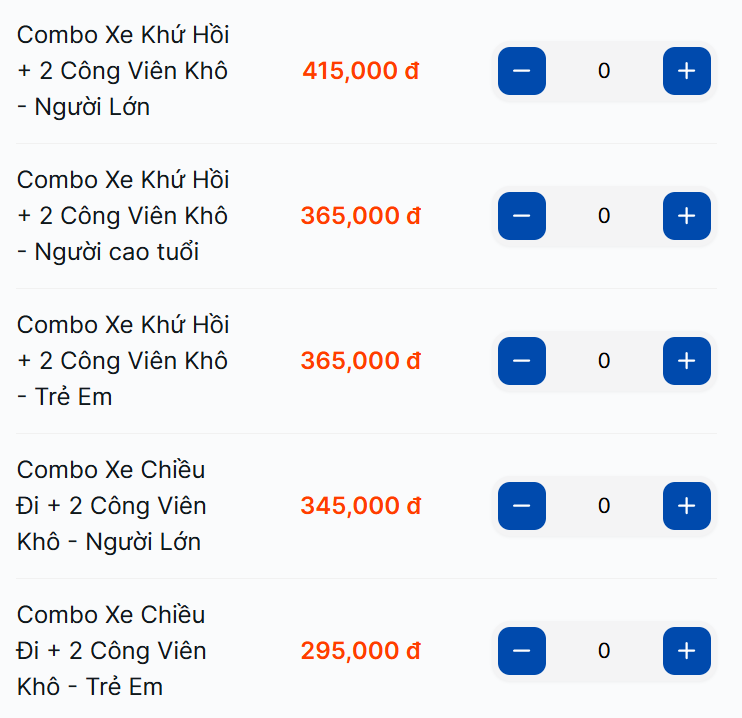The width and height of the screenshot is (742, 718).
Task: Click the 345,000 đ price
Action: click(360, 506)
